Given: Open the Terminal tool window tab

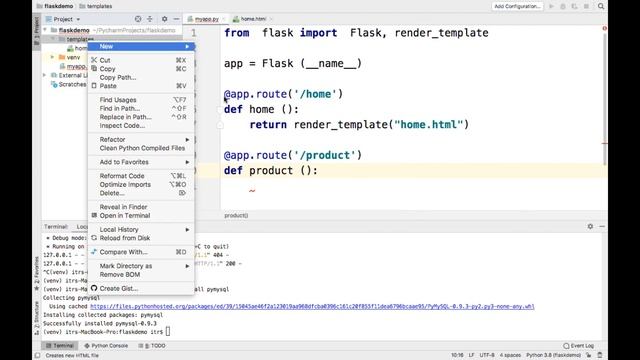Looking at the screenshot, I should click(60, 346).
